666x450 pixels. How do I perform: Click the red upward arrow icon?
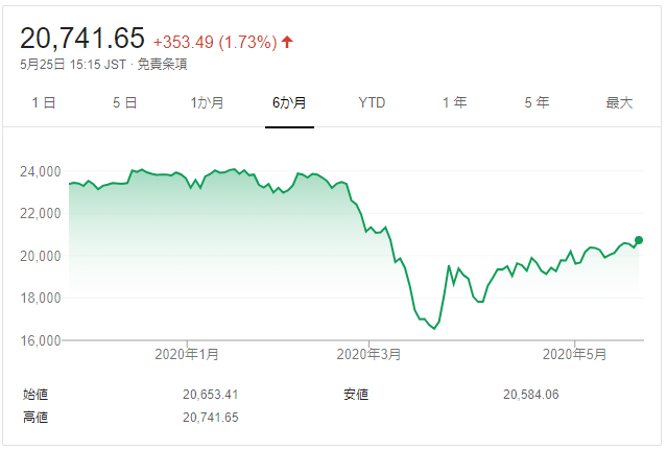pyautogui.click(x=288, y=42)
